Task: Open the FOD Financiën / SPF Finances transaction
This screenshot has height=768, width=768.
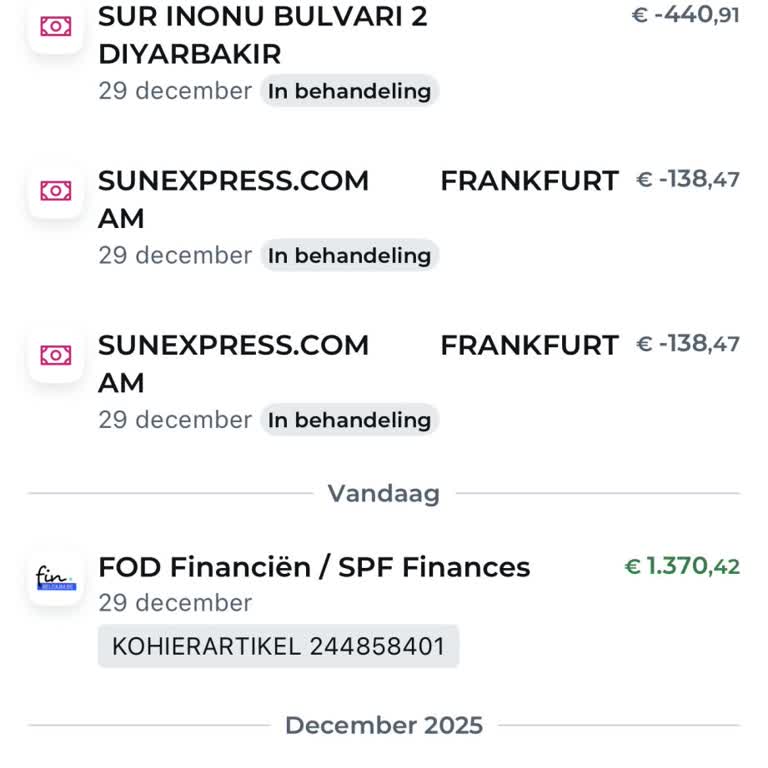Action: click(314, 567)
